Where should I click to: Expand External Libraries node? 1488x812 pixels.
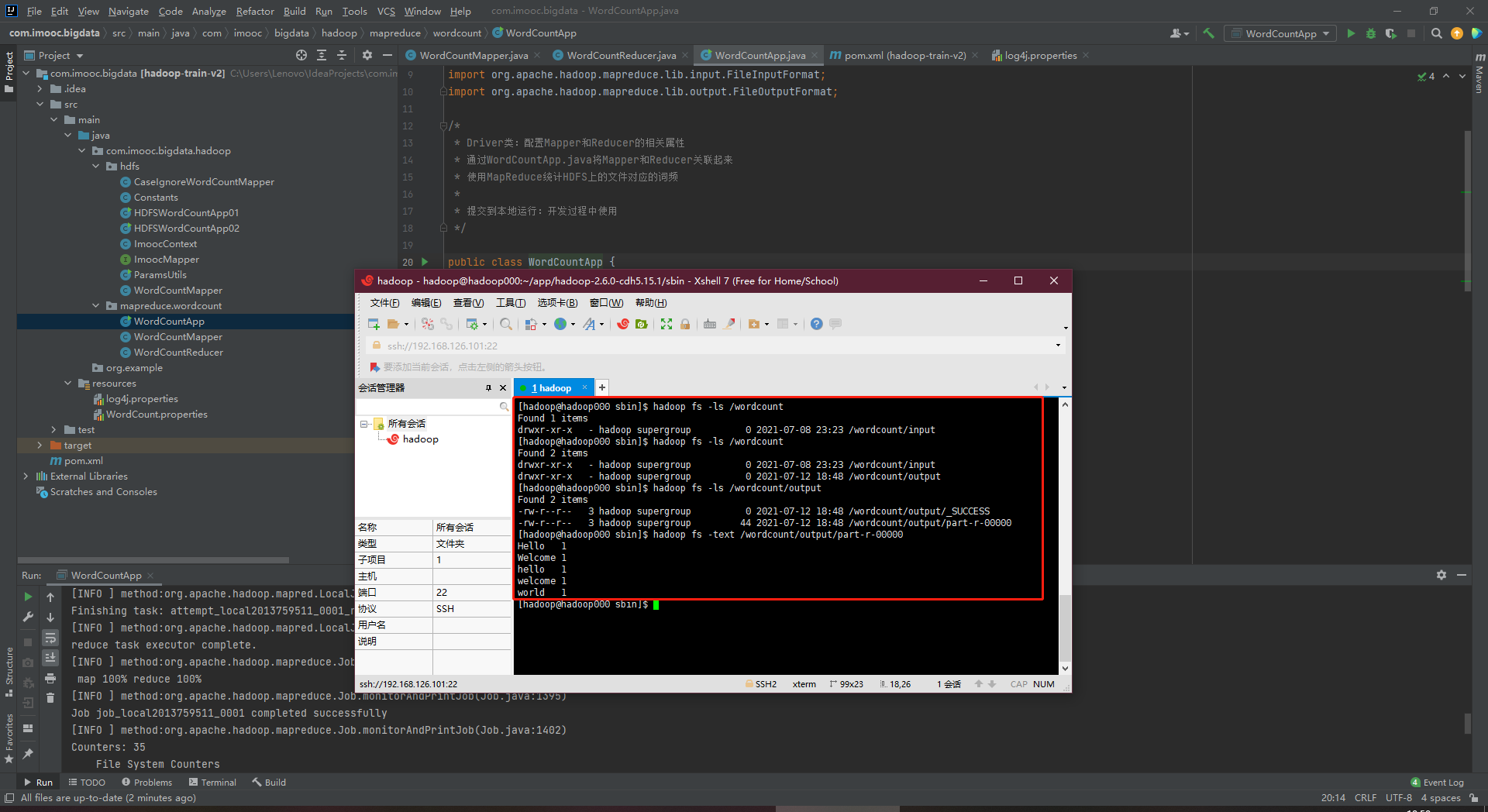coord(26,476)
